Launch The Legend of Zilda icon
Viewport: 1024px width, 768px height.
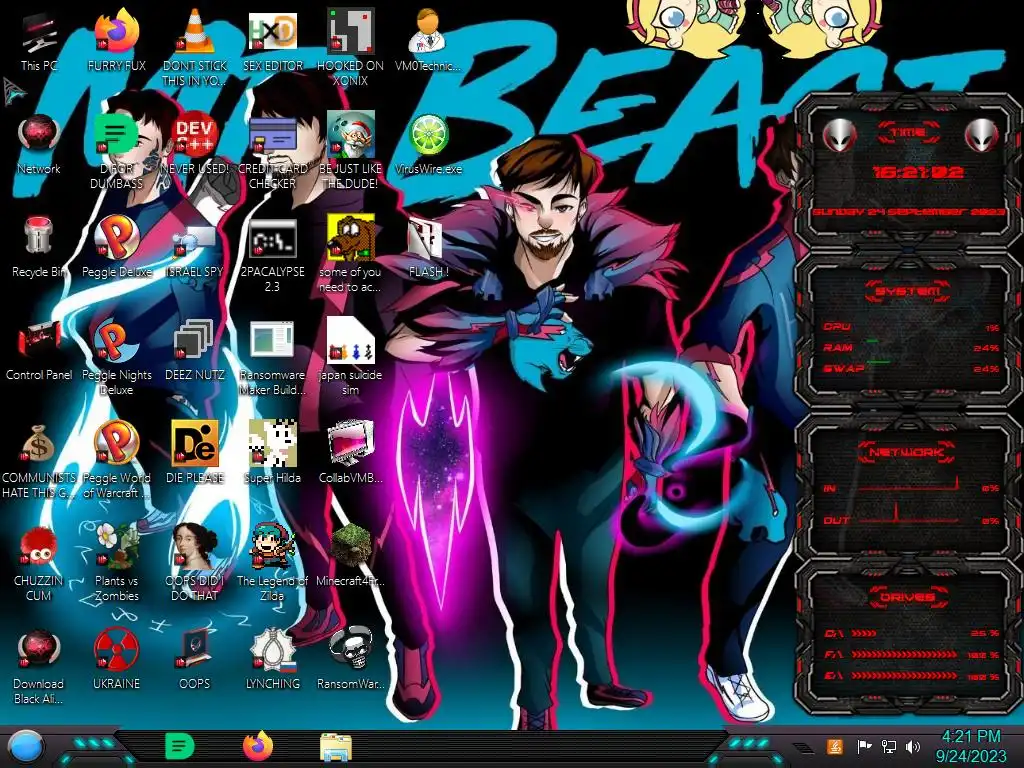[272, 563]
